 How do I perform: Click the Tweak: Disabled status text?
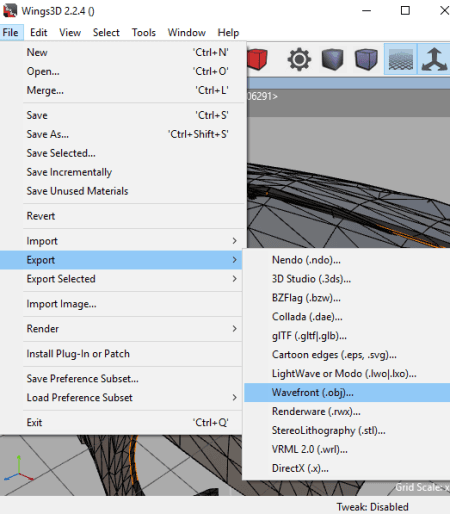coord(372,507)
